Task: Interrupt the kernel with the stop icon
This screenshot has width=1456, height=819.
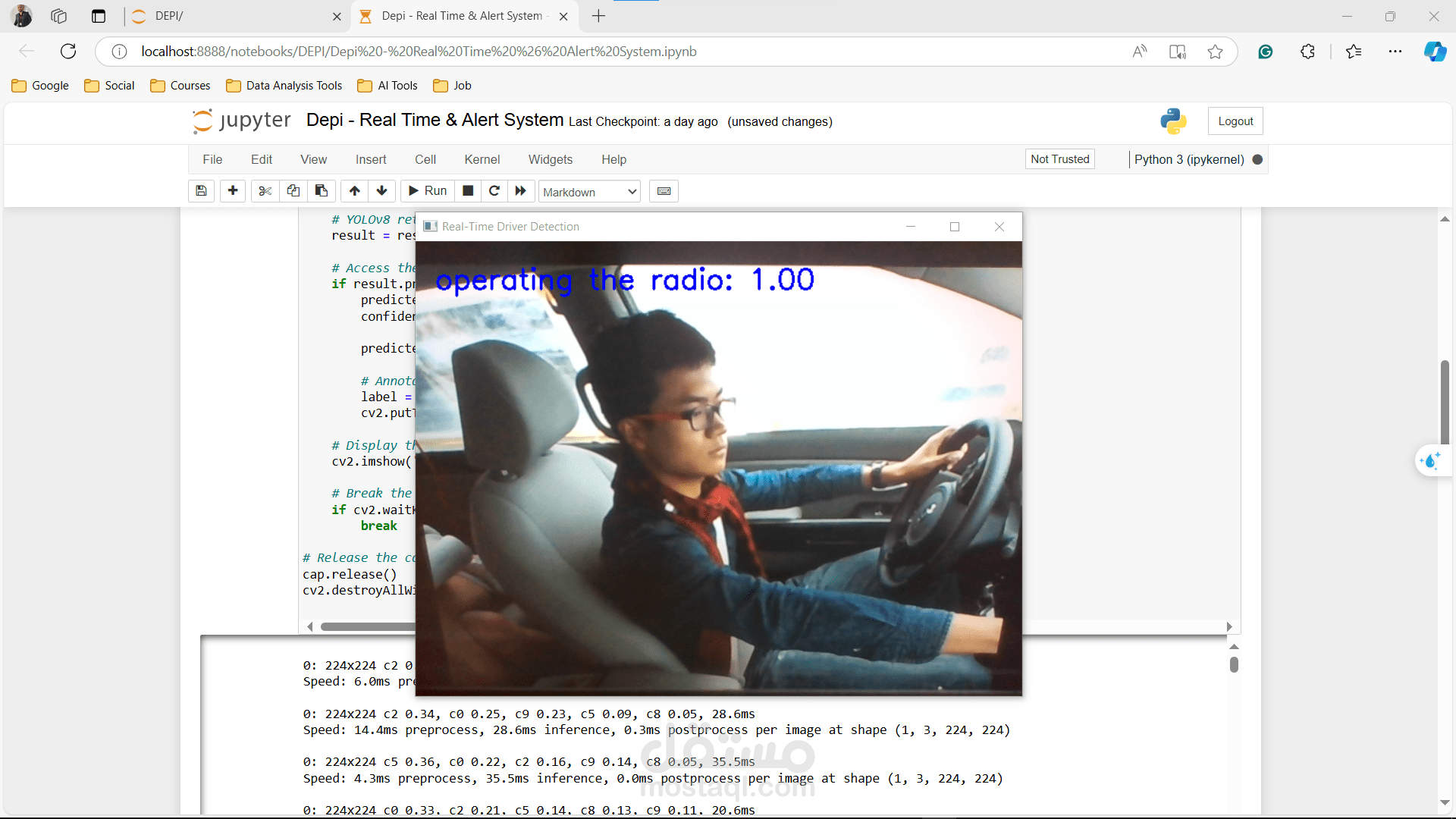Action: (468, 191)
